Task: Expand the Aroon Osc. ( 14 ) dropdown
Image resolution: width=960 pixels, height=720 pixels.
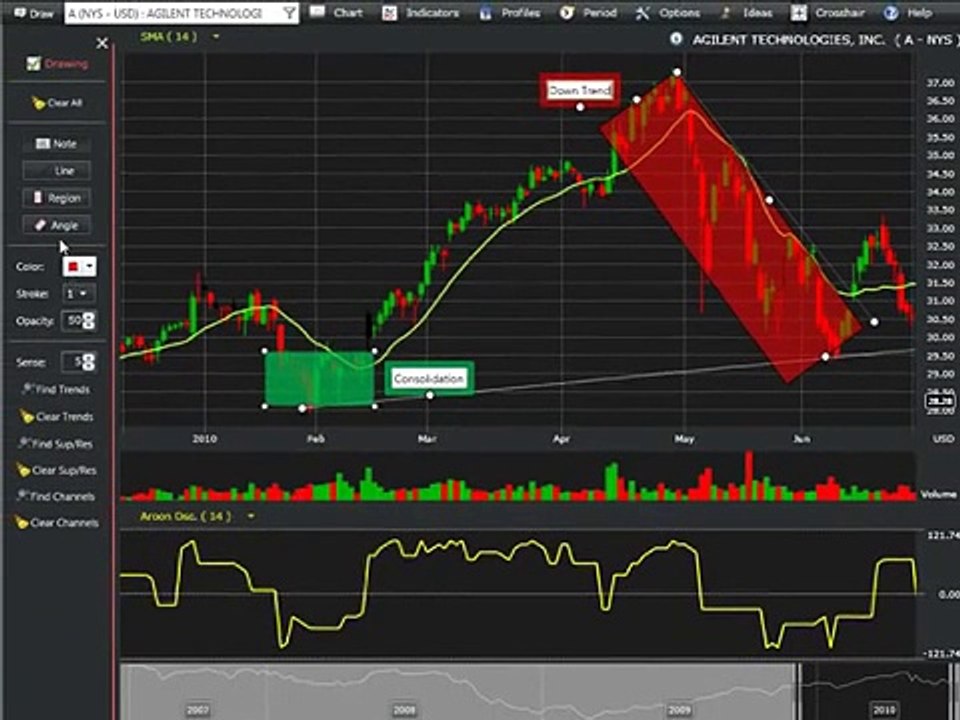Action: point(250,517)
